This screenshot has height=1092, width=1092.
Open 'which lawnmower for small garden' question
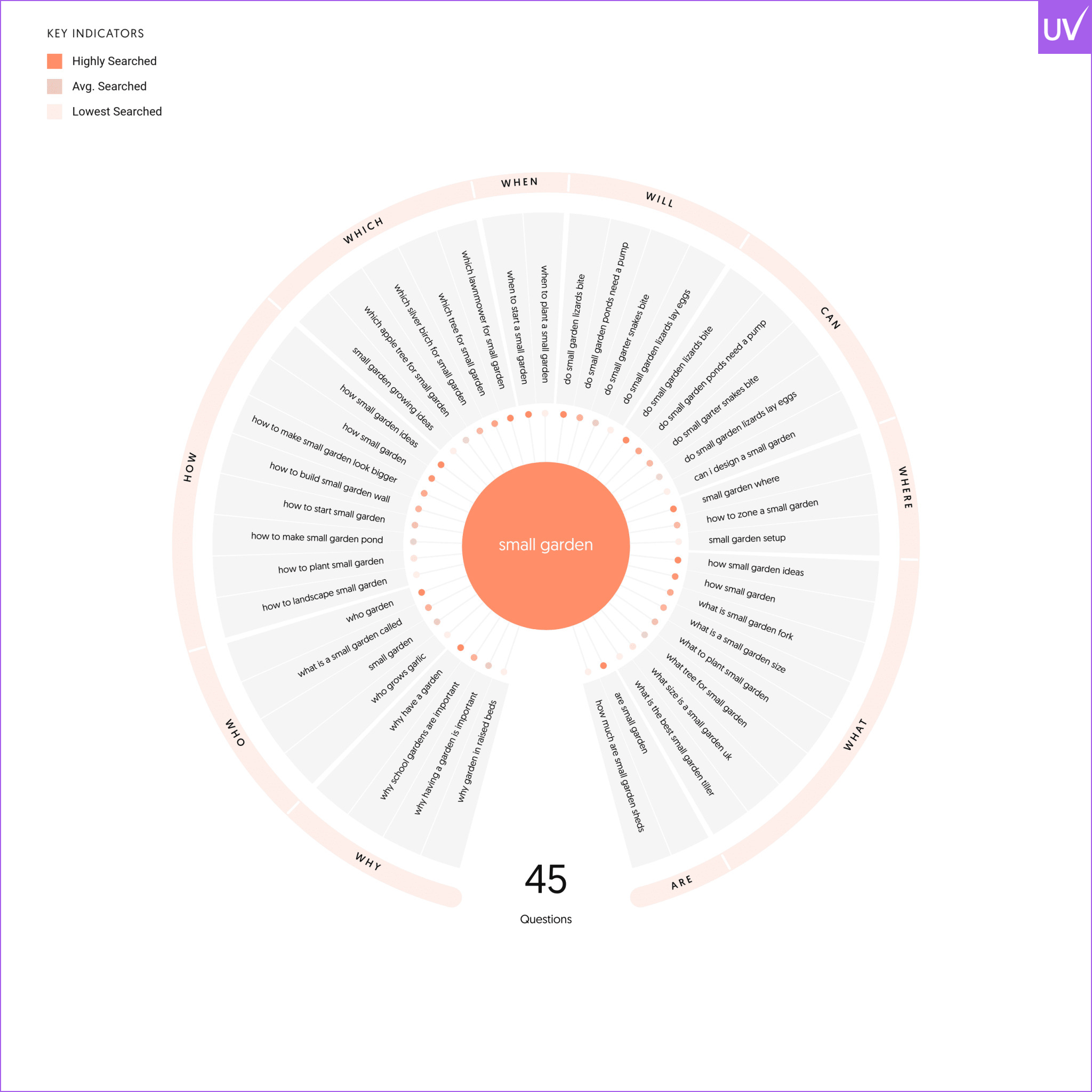(483, 320)
